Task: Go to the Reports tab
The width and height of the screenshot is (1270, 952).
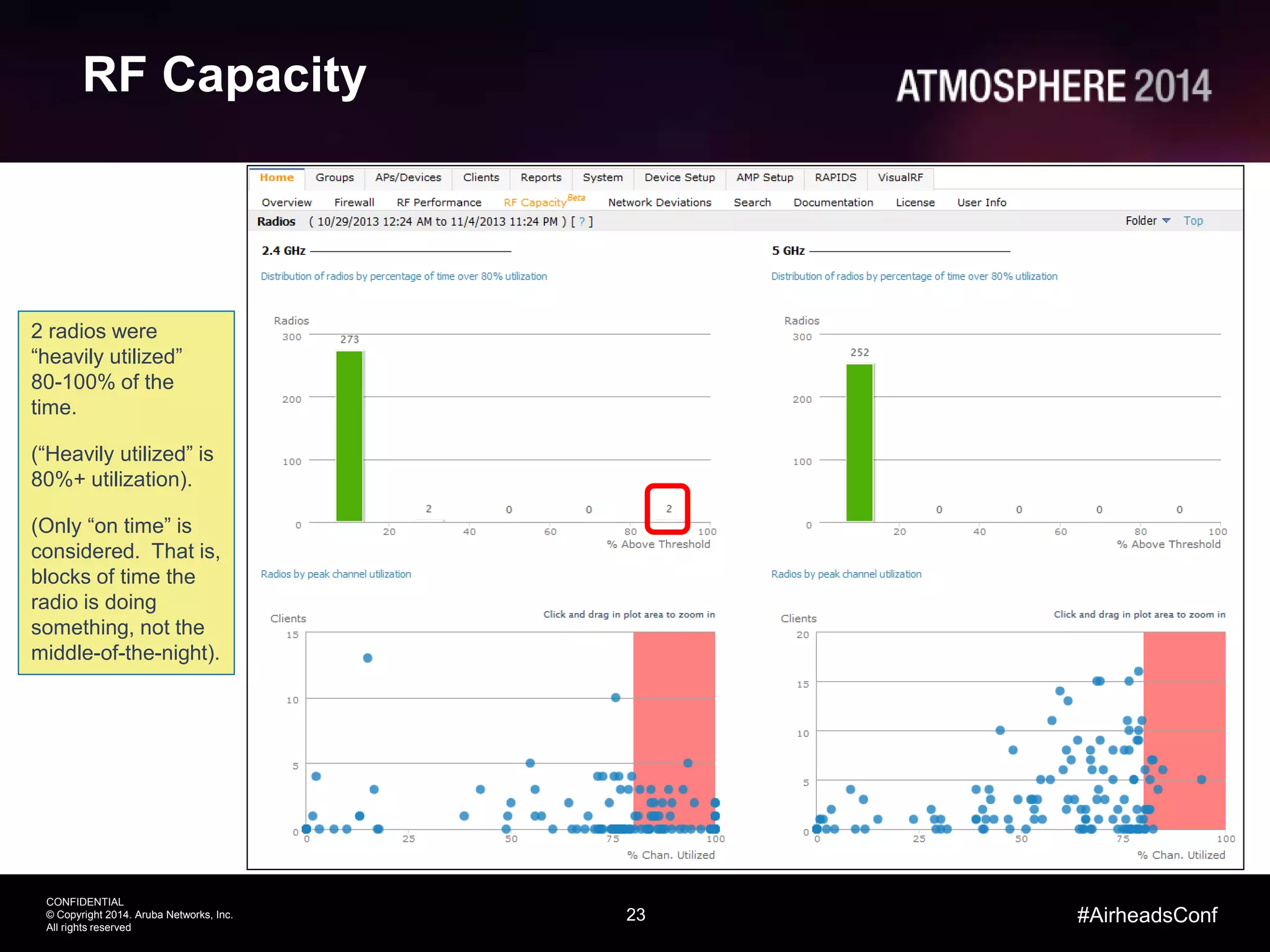Action: tap(540, 178)
